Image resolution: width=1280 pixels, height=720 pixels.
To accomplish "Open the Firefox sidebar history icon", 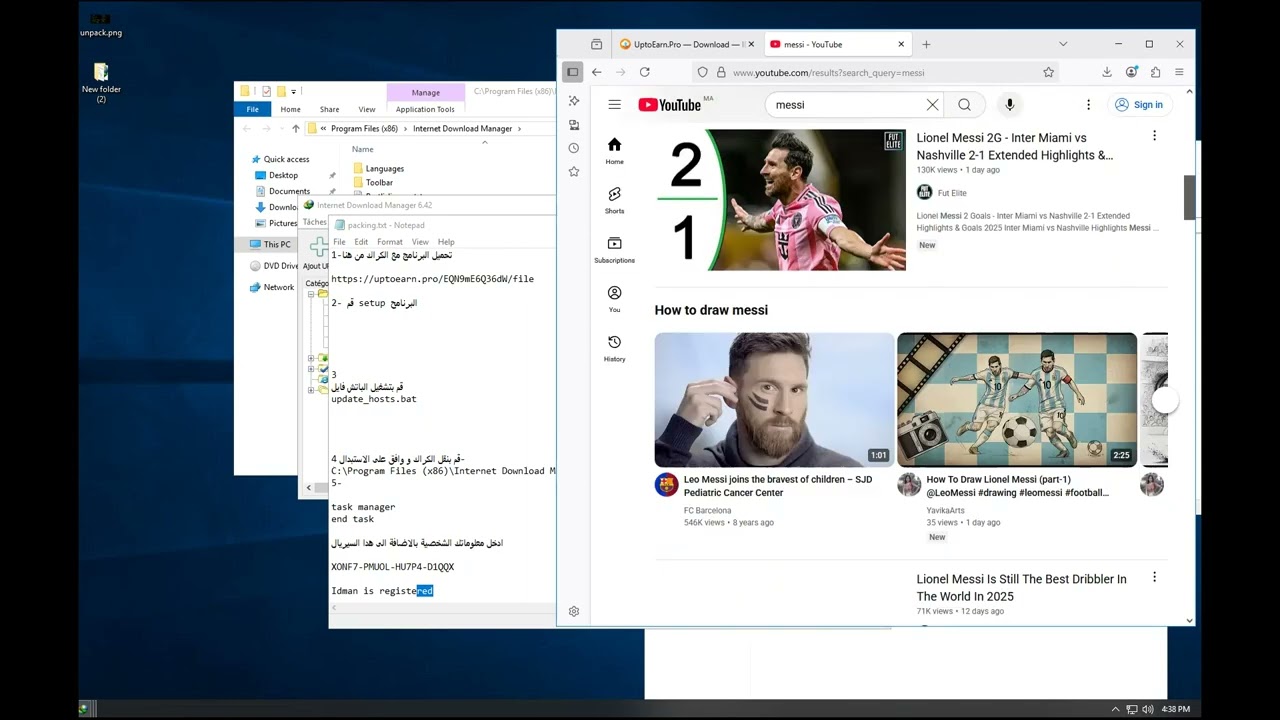I will [574, 148].
